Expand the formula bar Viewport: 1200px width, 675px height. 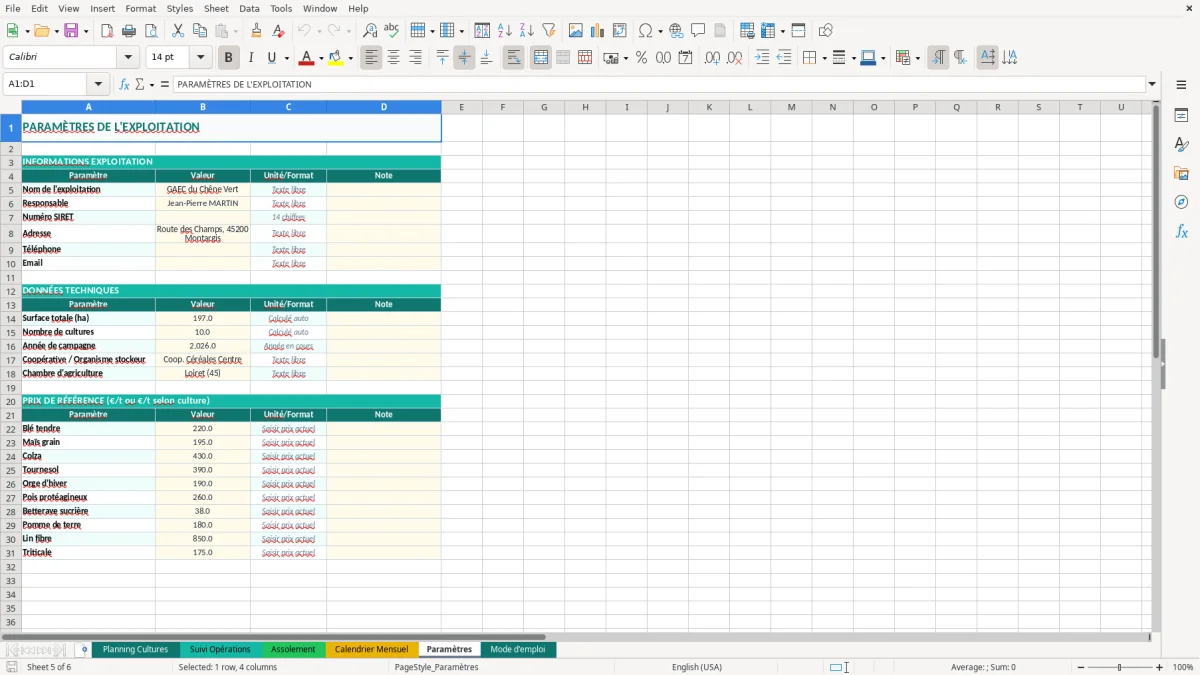(x=1152, y=84)
